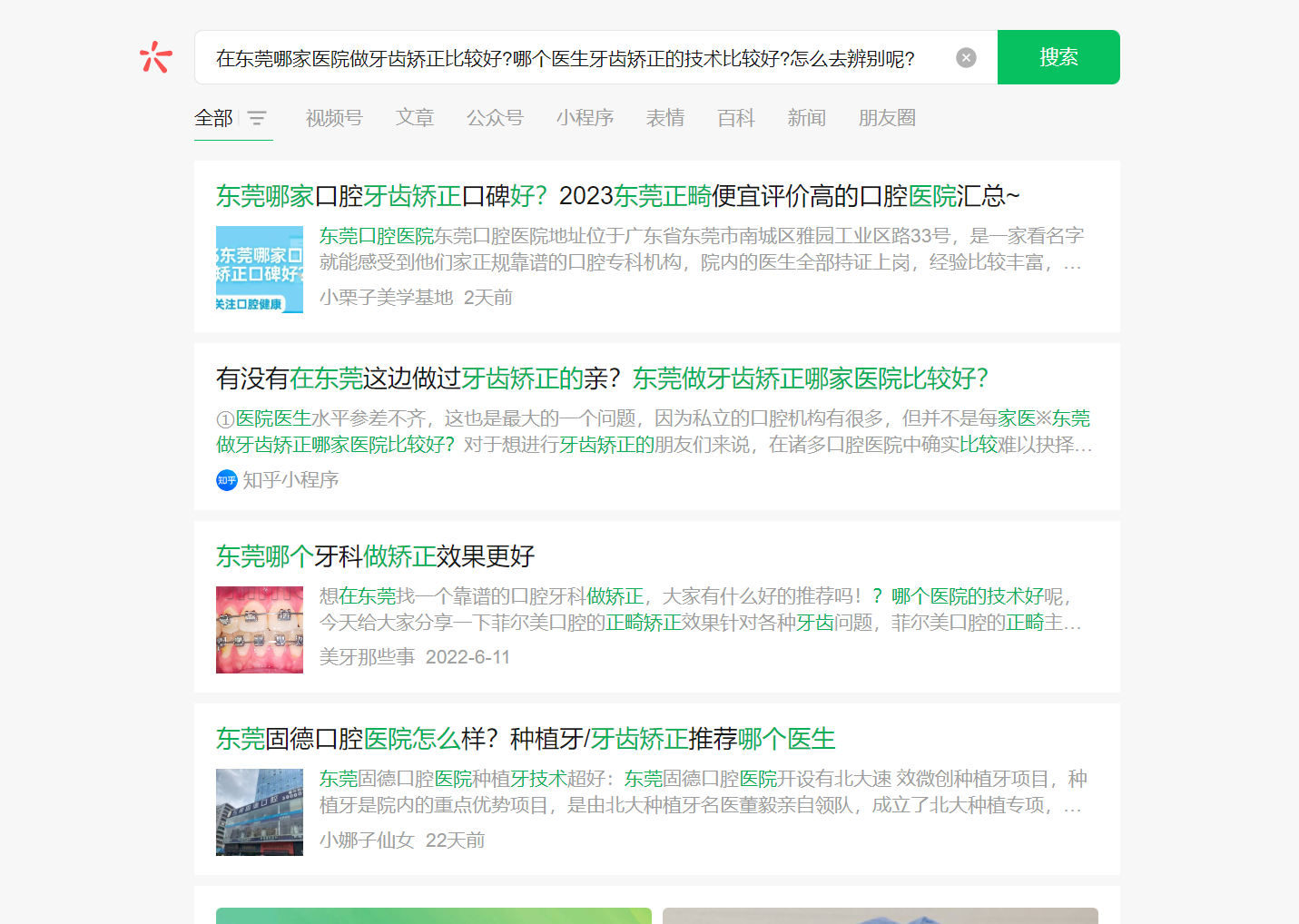Image resolution: width=1299 pixels, height=924 pixels.
Task: Click the snippet beginning 东莞固德口腔医院种植牙技术超好
Action: tap(703, 791)
